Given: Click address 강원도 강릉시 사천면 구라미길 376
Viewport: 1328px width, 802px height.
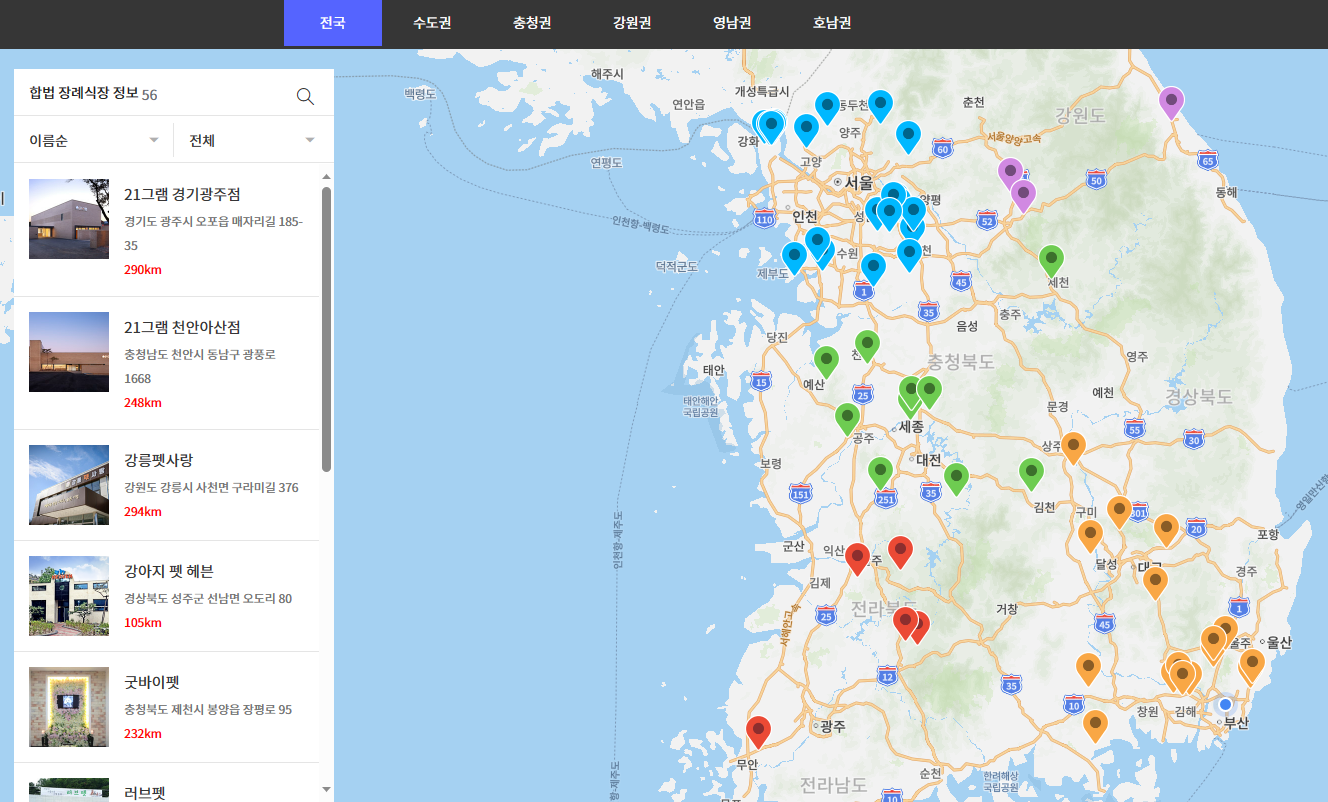Looking at the screenshot, I should 211,488.
